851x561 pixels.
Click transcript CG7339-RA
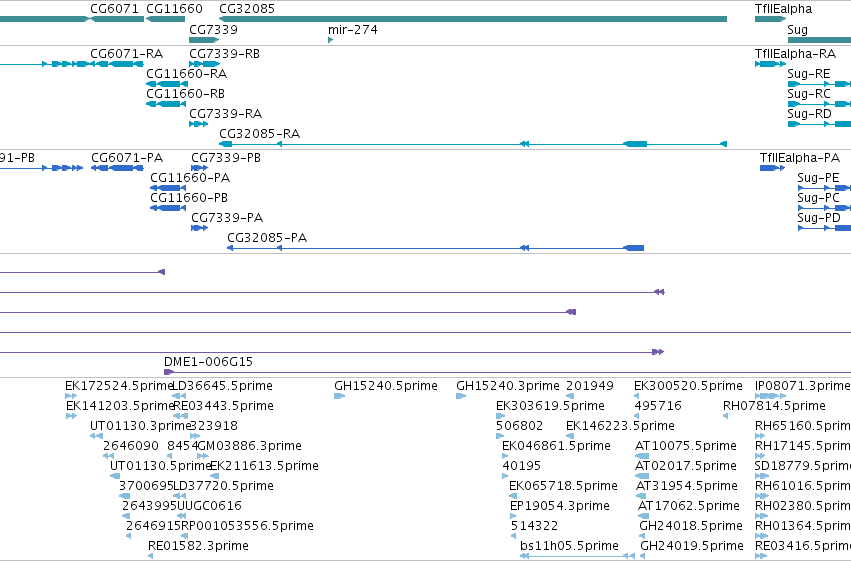pos(225,114)
